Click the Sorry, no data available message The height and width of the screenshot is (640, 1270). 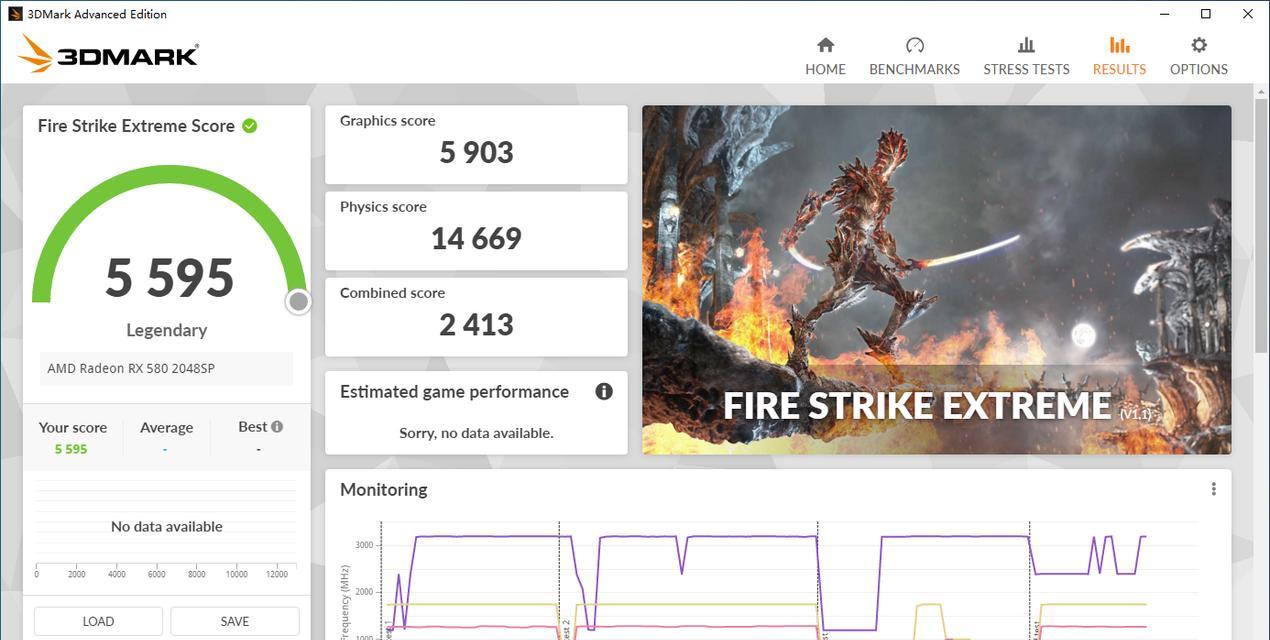click(476, 433)
